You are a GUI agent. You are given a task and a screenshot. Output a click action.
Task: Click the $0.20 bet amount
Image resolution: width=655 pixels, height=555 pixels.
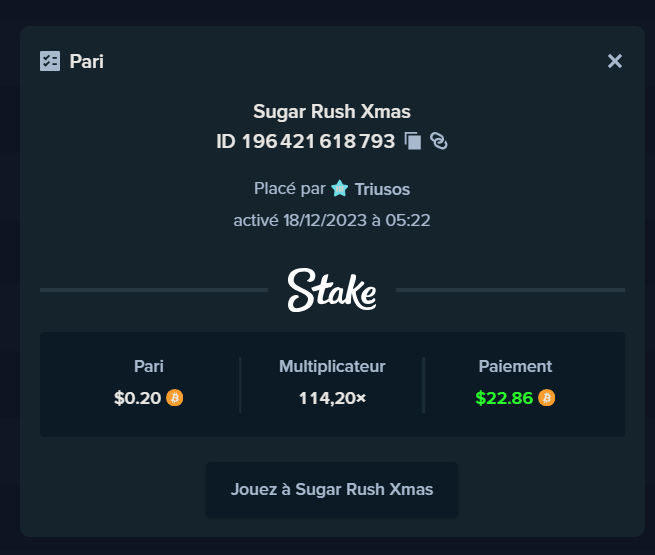(137, 398)
